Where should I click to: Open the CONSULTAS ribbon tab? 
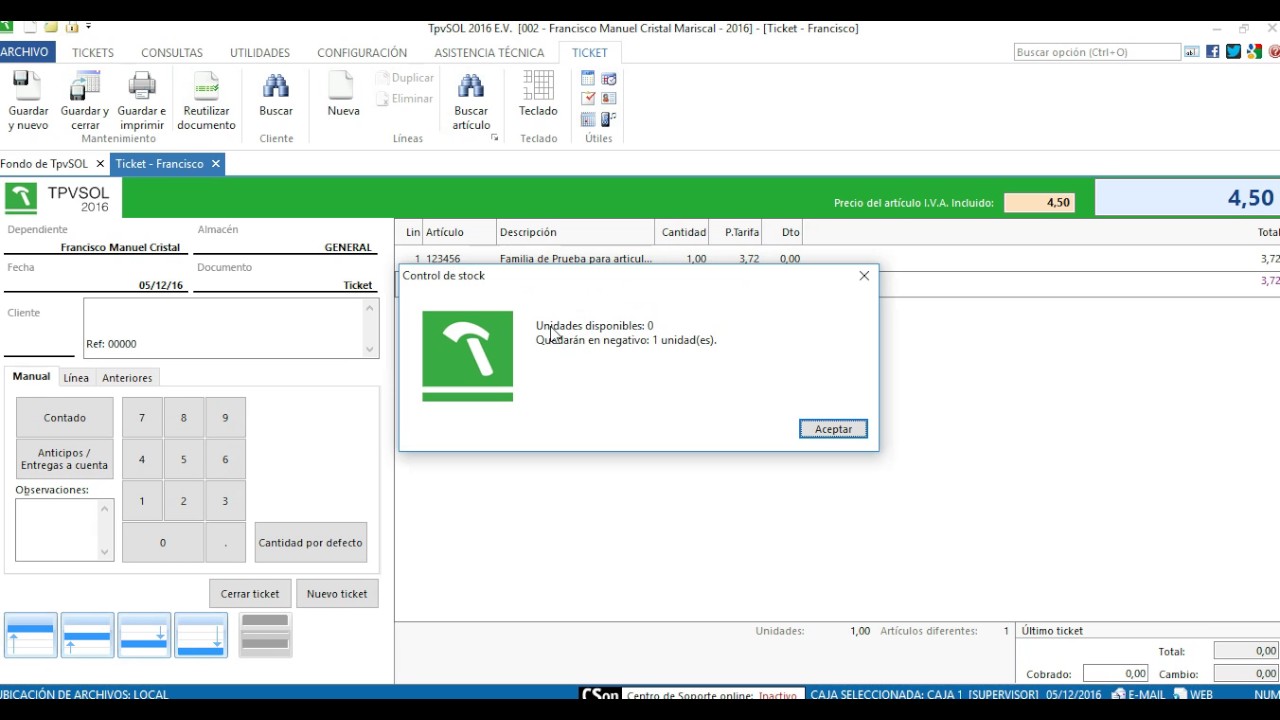(172, 53)
